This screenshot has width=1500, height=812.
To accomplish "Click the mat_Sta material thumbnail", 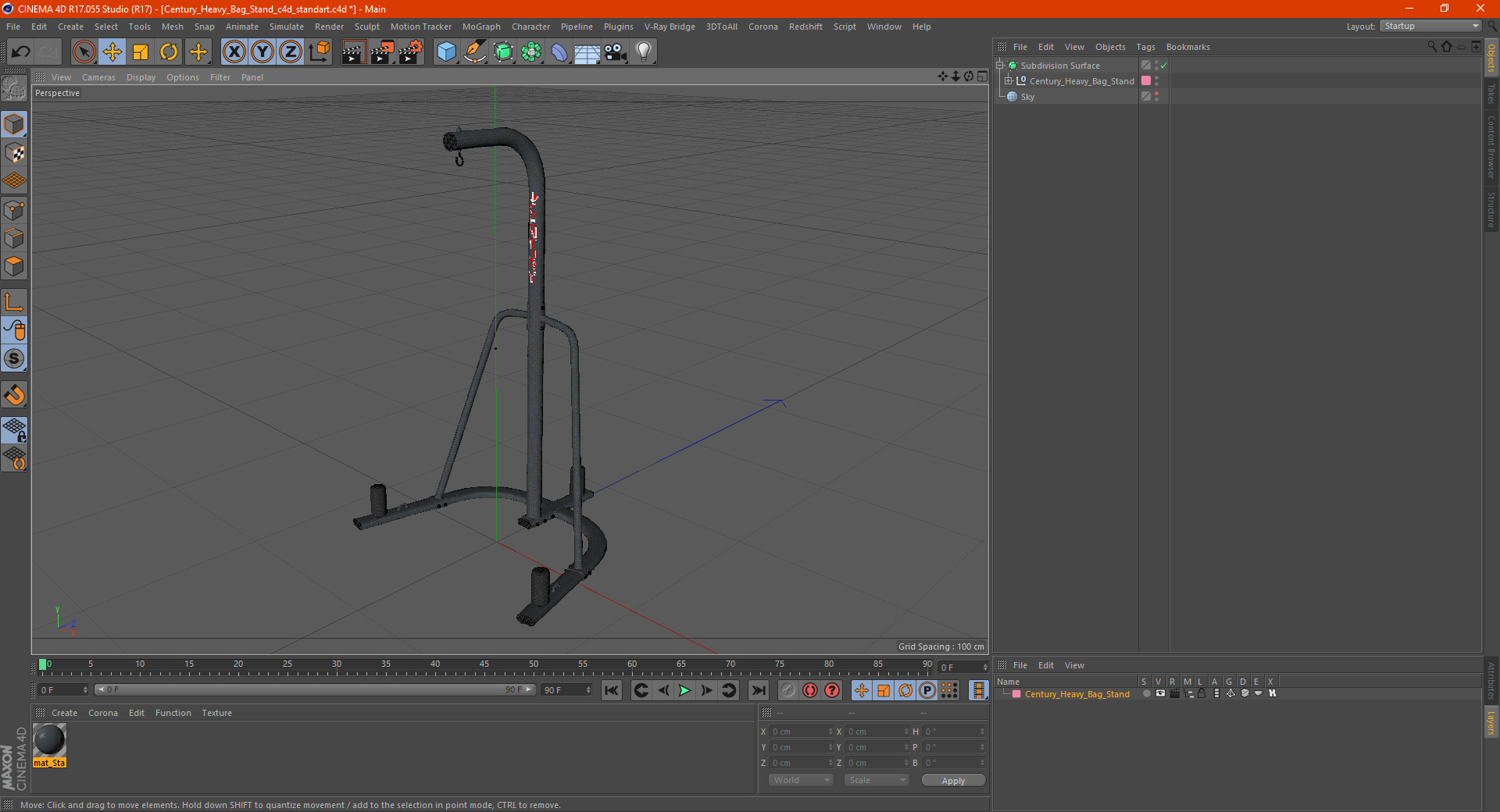I will pyautogui.click(x=49, y=740).
